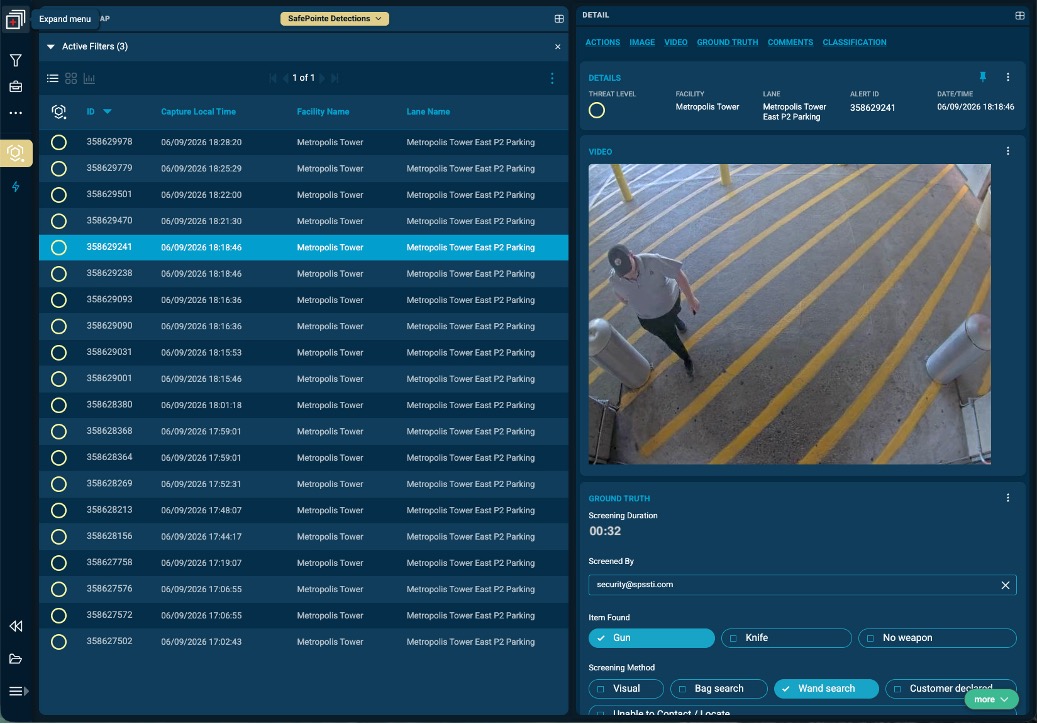This screenshot has height=724, width=1038.
Task: Jump to the Classification tab
Action: coord(855,42)
